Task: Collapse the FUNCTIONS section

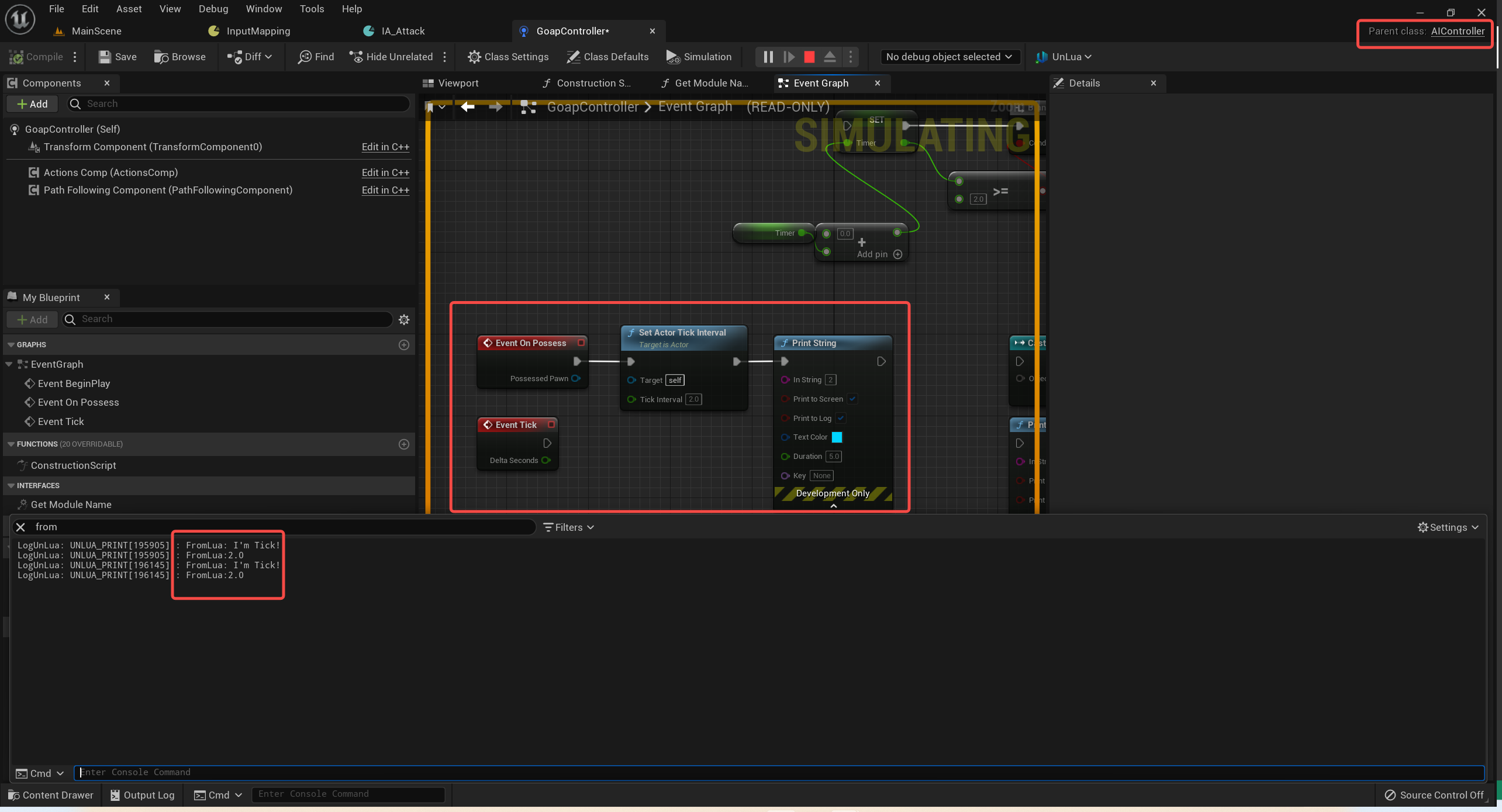Action: click(x=11, y=444)
